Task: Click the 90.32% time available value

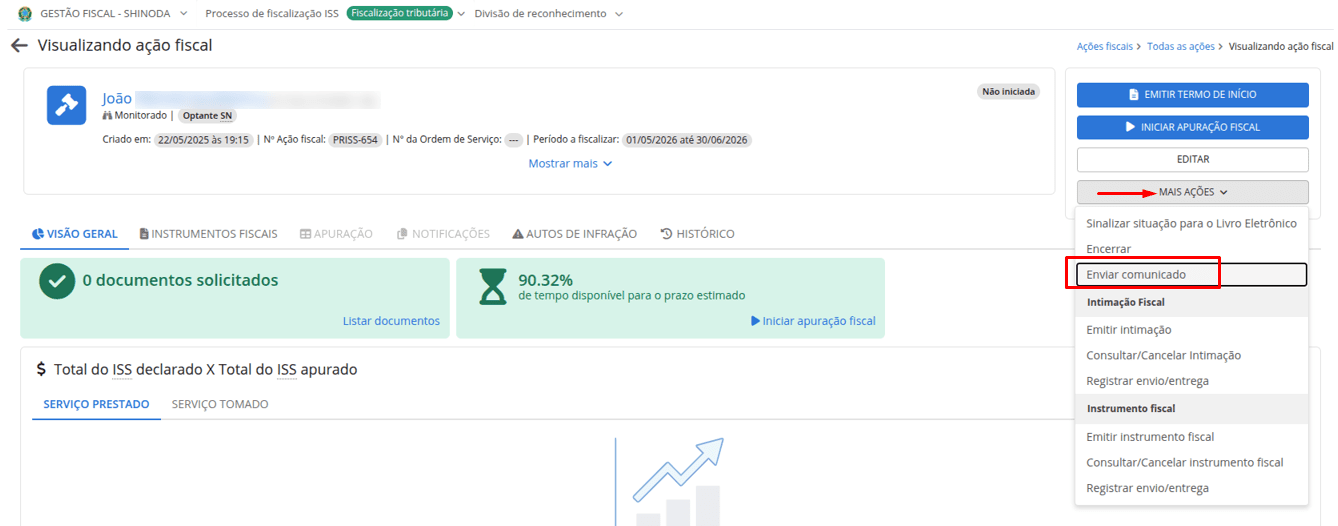Action: pos(546,280)
